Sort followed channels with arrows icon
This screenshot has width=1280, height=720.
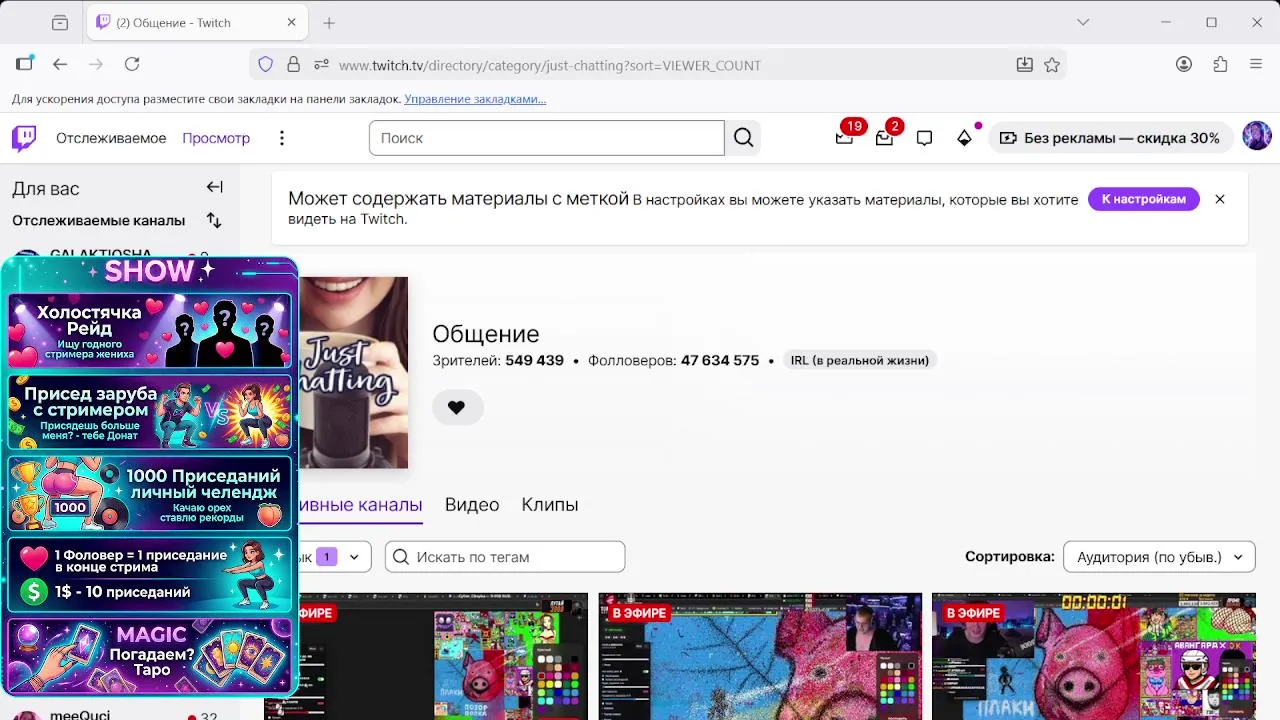[214, 220]
